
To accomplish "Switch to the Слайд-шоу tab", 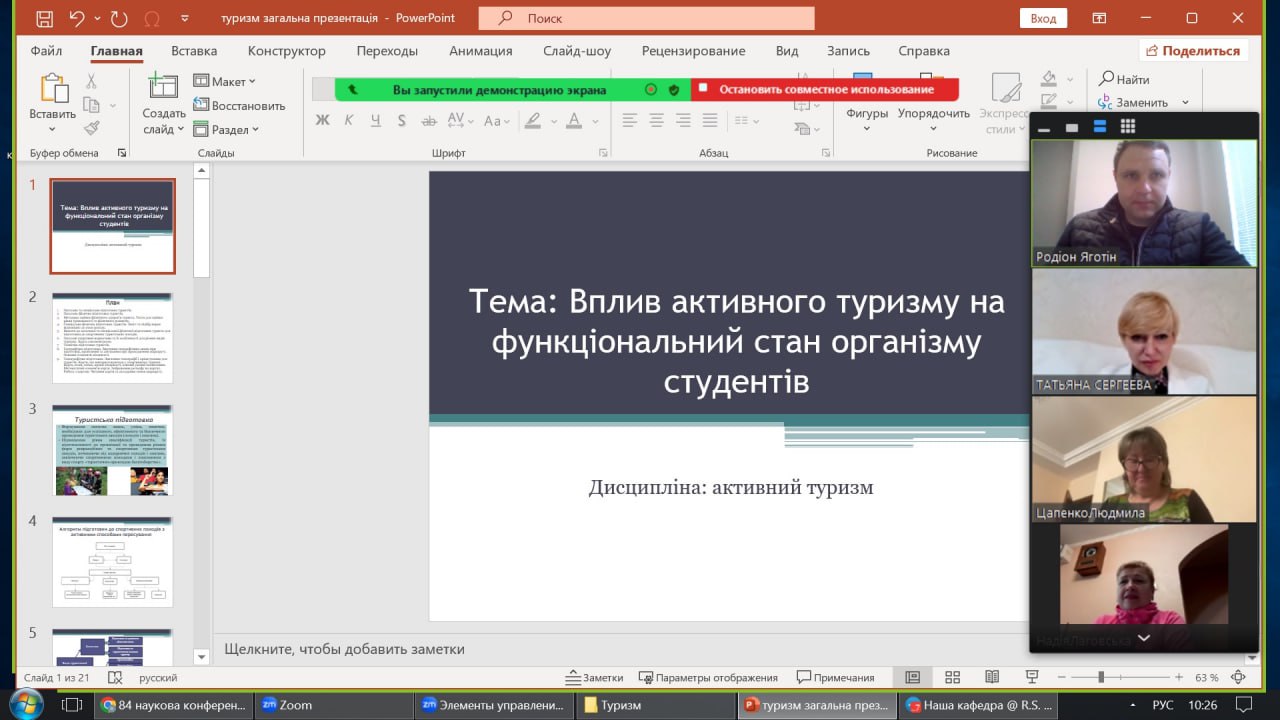I will point(577,51).
